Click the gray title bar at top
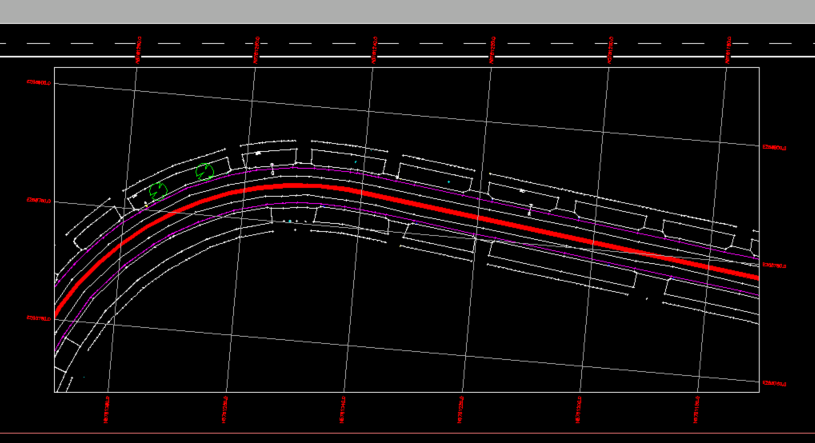 pyautogui.click(x=407, y=11)
